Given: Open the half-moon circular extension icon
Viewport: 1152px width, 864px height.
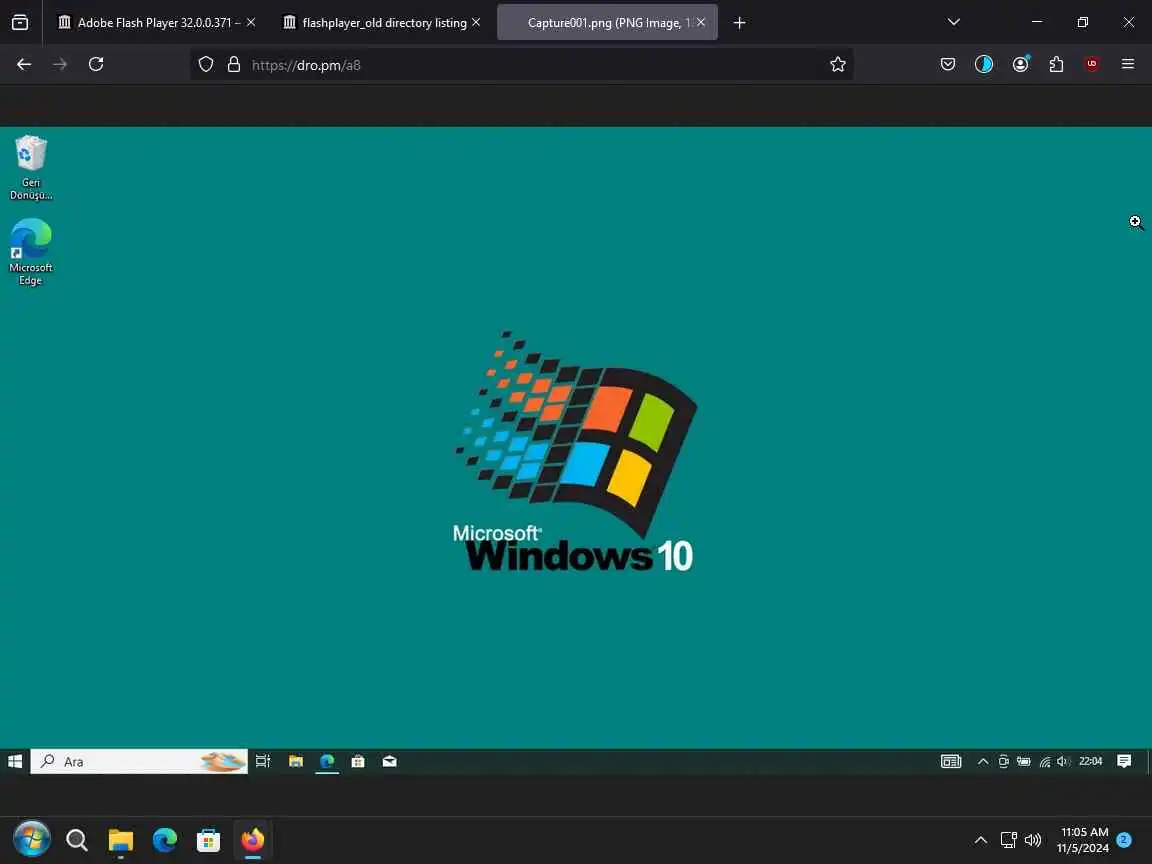Looking at the screenshot, I should 984,65.
